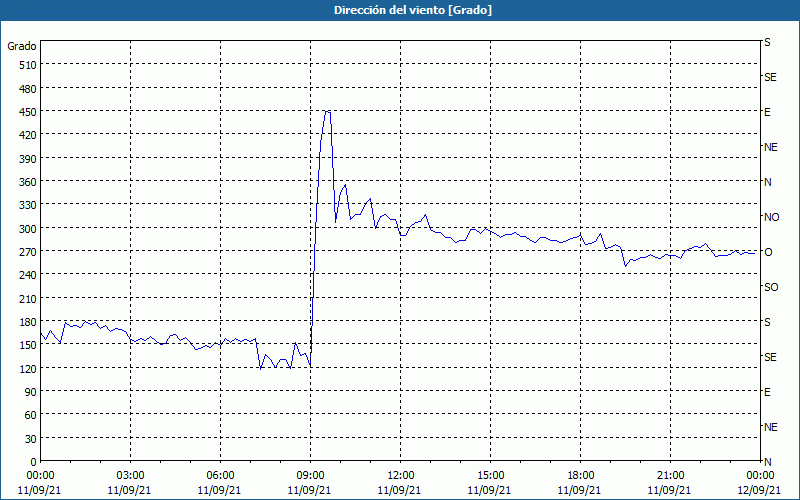Image resolution: width=800 pixels, height=500 pixels.
Task: Click the 0 value on the left axis
Action: click(x=34, y=462)
